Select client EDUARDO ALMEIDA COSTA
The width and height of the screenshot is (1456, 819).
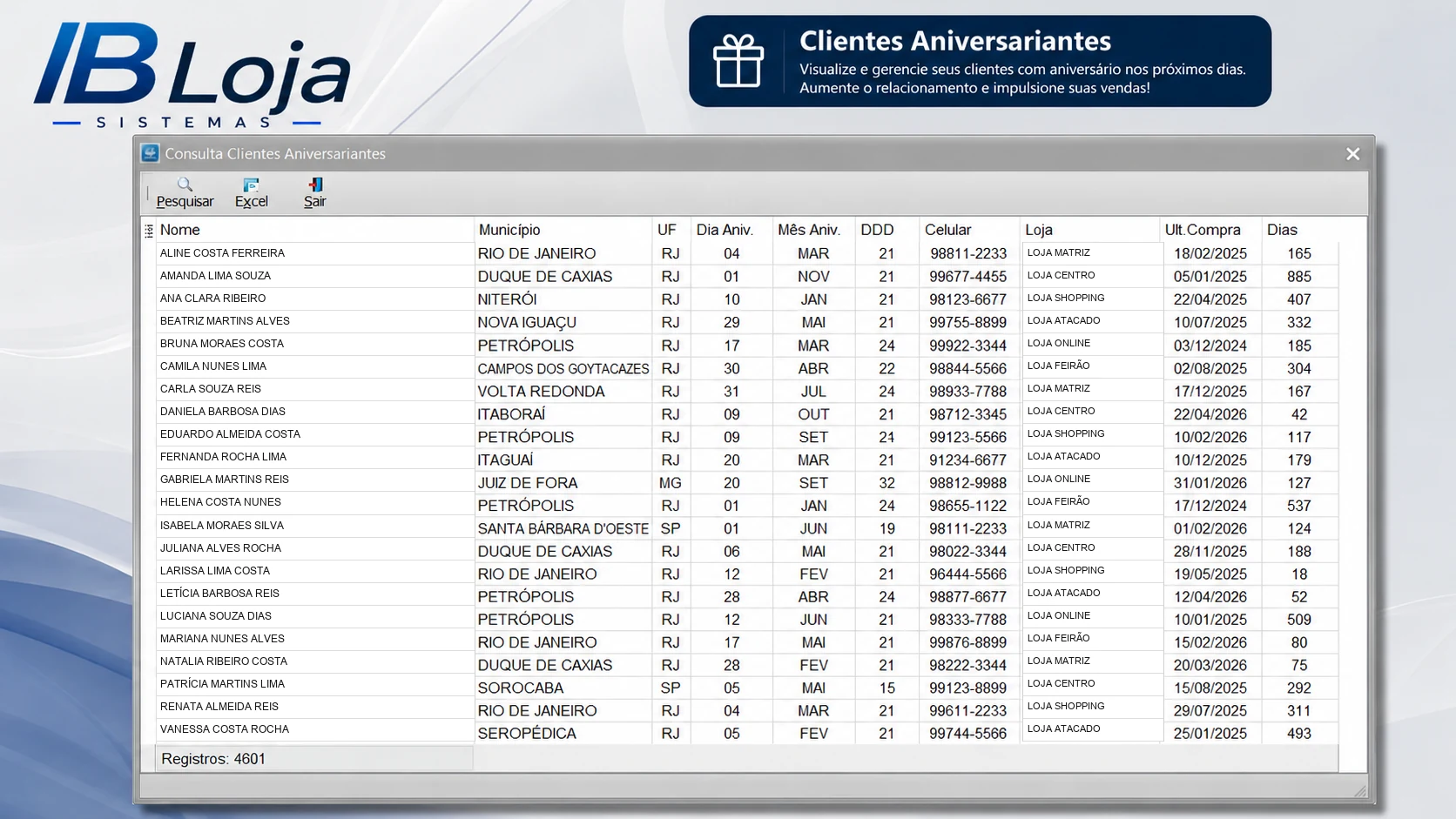click(x=230, y=434)
